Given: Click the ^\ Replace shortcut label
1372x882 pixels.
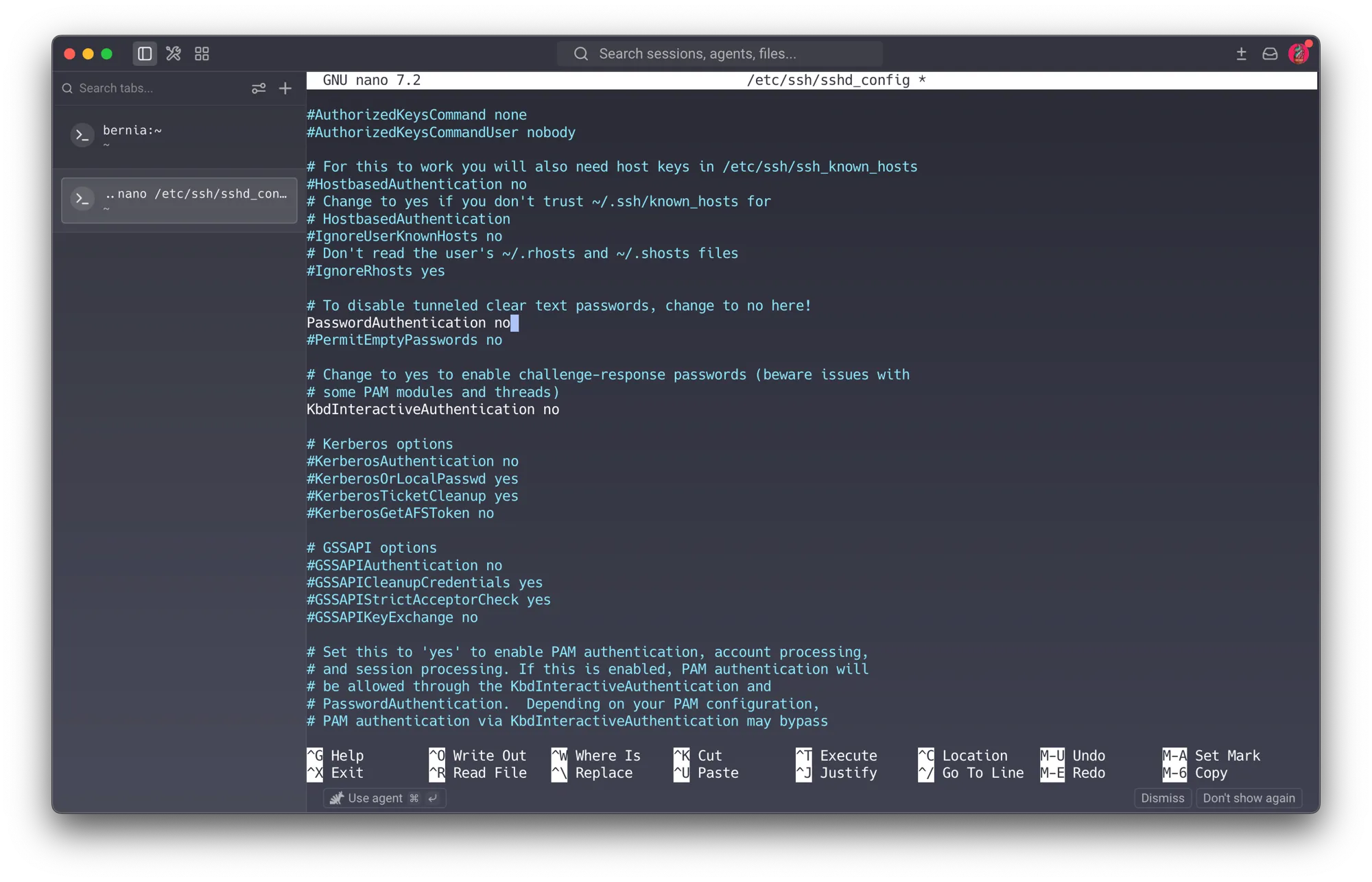Looking at the screenshot, I should click(592, 773).
